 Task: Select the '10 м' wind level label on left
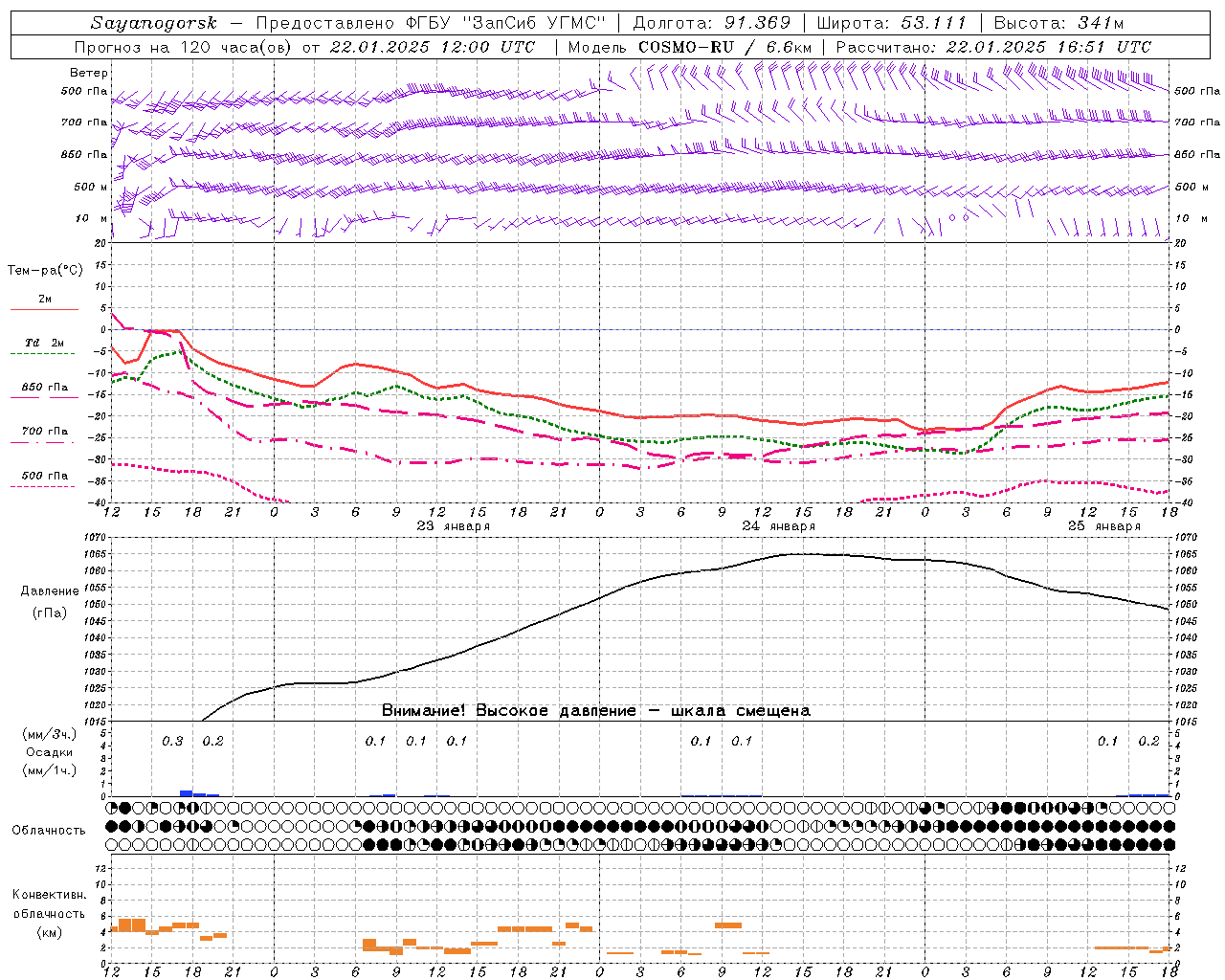click(x=92, y=219)
